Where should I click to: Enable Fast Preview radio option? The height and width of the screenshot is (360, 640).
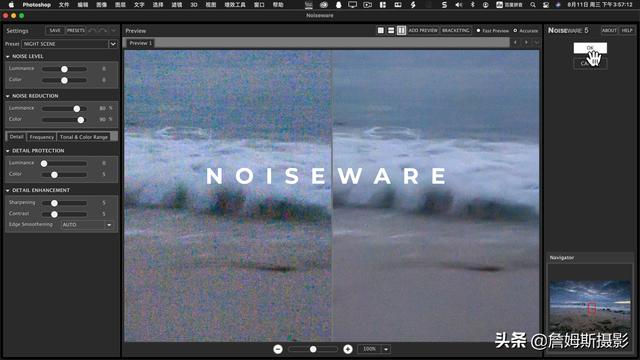(493, 31)
